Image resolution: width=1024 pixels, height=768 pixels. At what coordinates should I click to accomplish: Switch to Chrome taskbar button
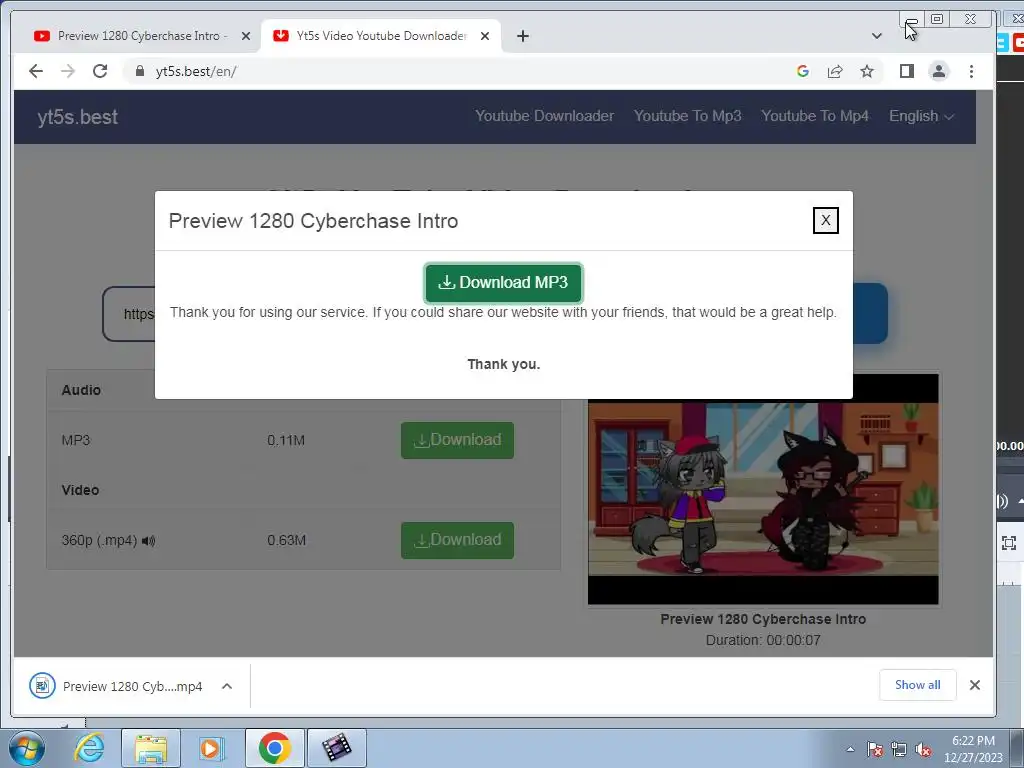coord(275,748)
